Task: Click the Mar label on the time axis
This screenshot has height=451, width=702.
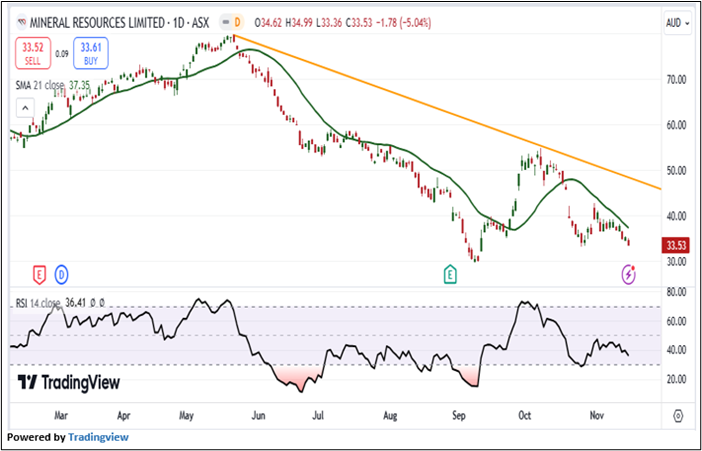Action: point(61,416)
